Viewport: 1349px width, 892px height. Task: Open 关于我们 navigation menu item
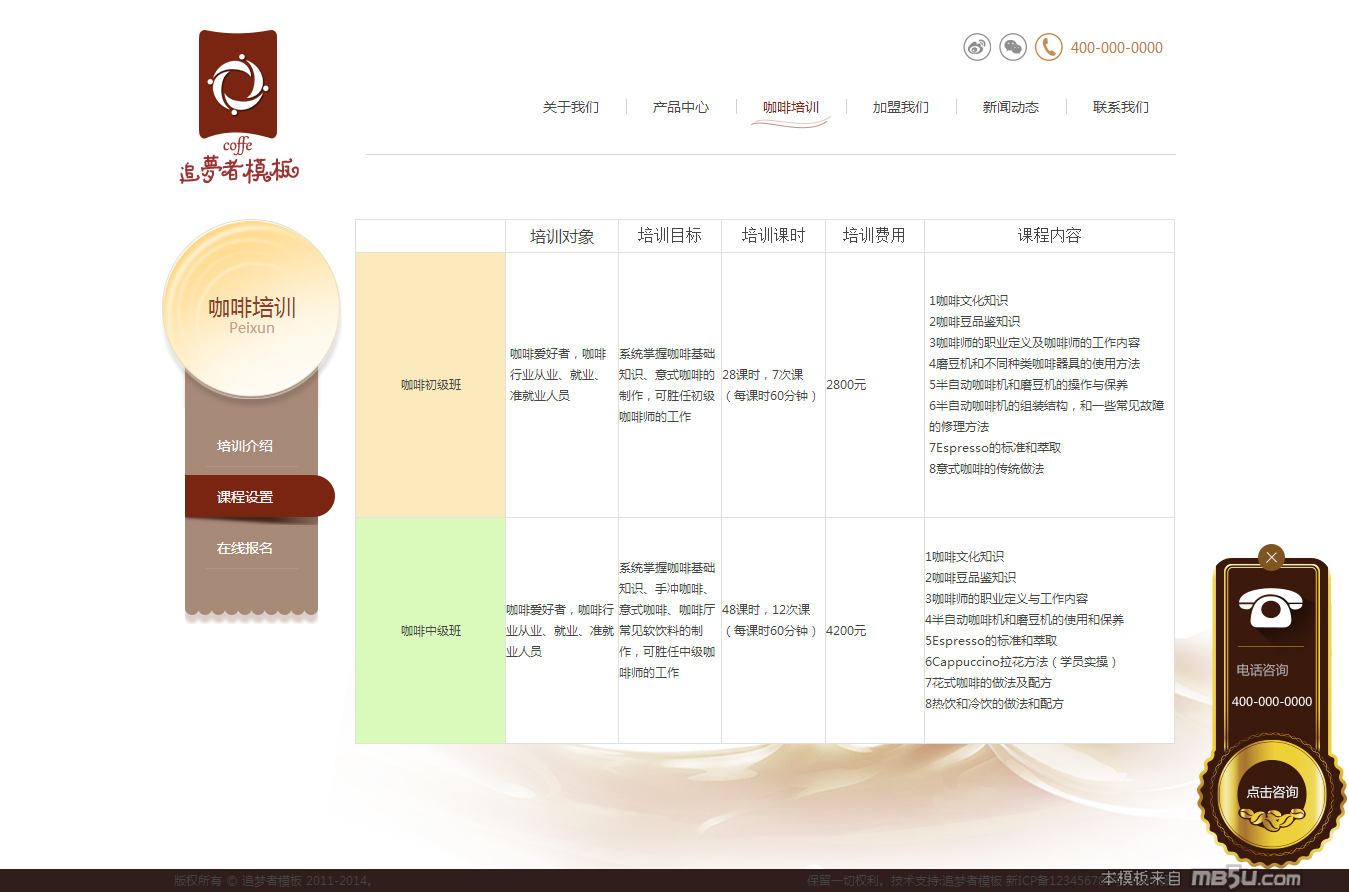[571, 107]
